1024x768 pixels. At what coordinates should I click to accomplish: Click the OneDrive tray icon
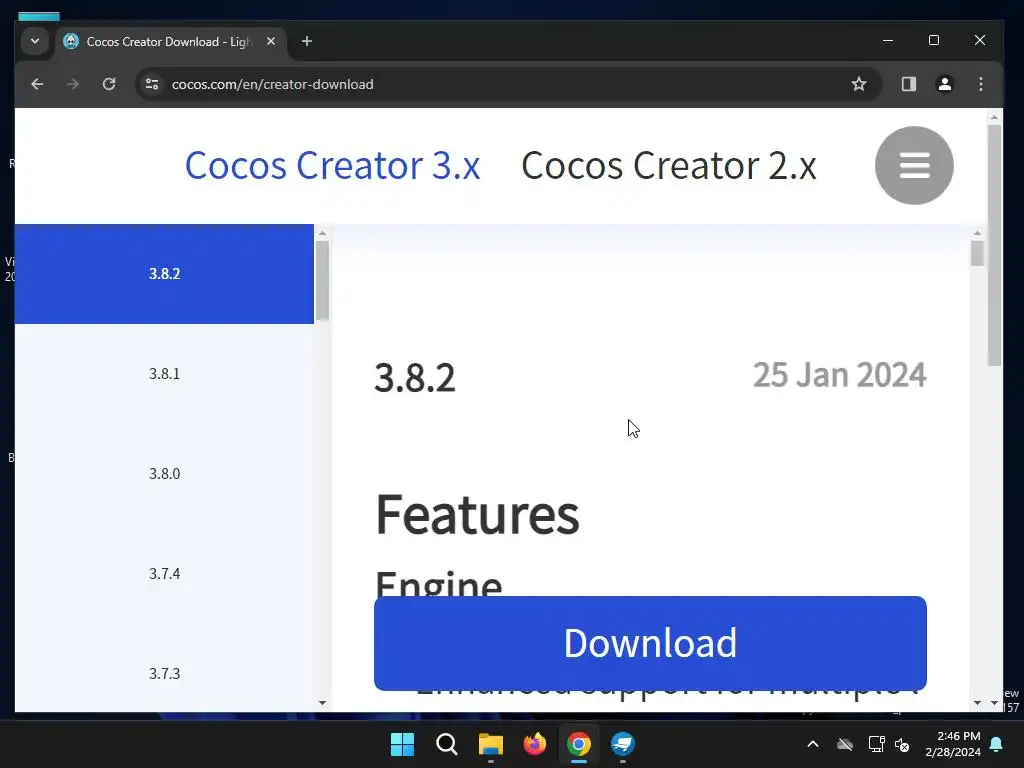pyautogui.click(x=845, y=744)
